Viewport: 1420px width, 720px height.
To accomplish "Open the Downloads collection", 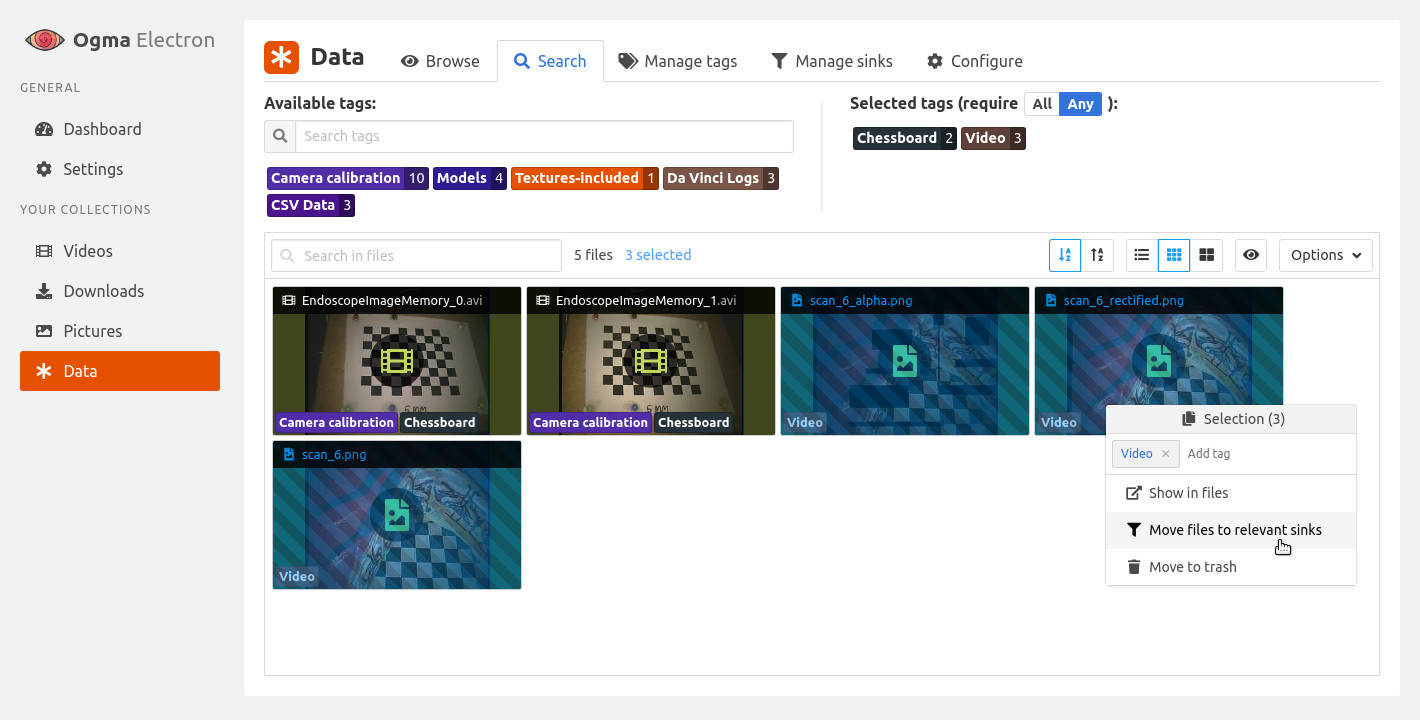I will 120,291.
